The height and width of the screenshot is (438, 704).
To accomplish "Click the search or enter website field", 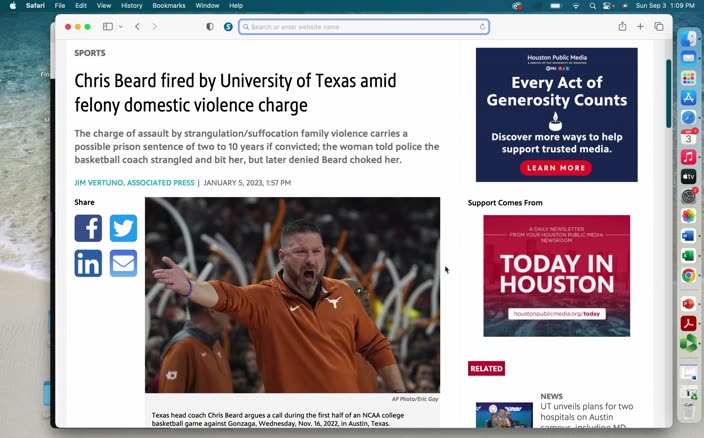I will pyautogui.click(x=362, y=27).
